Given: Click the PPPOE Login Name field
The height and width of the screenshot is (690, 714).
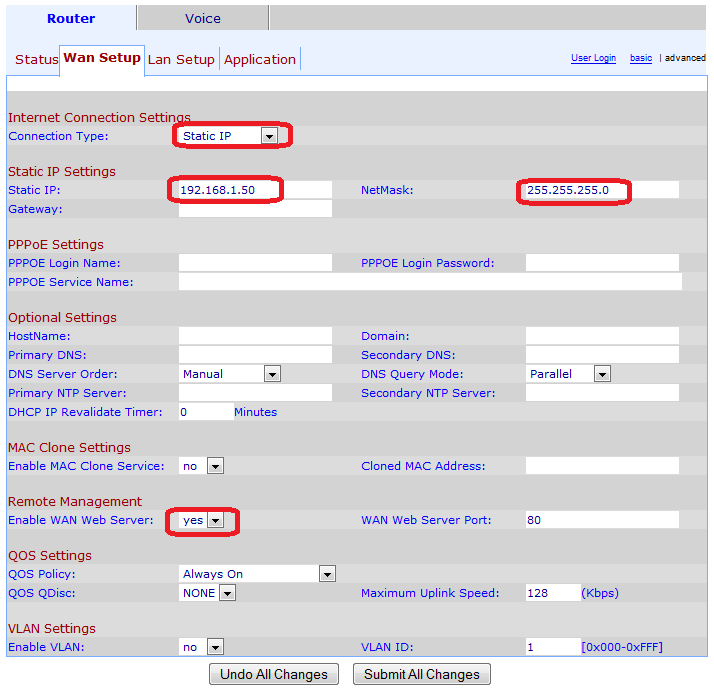Looking at the screenshot, I should (255, 263).
